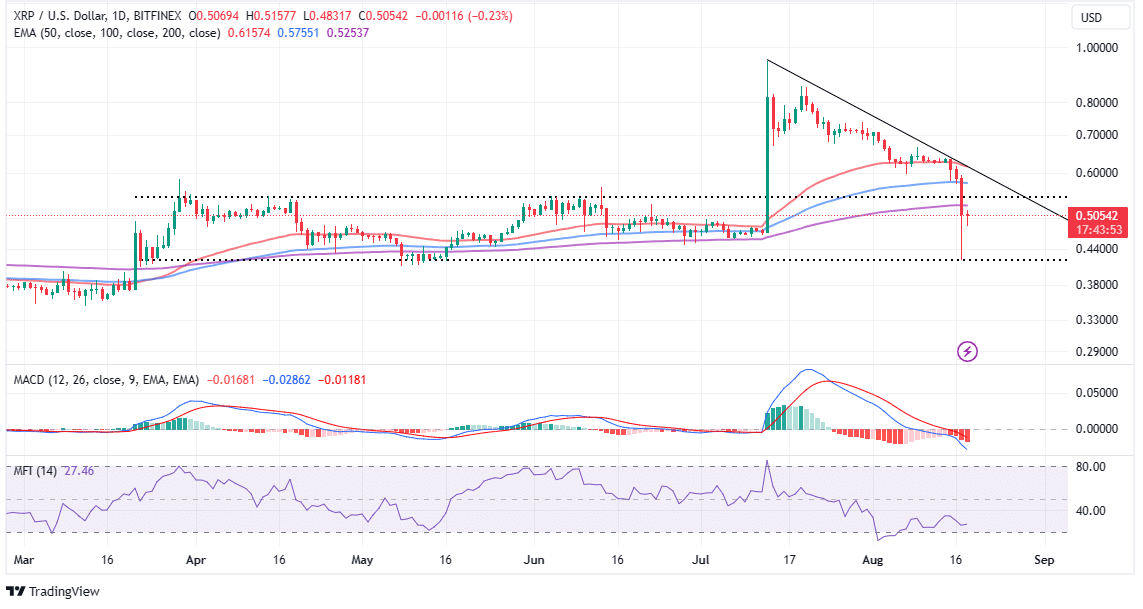Viewport: 1143px width, 609px height.
Task: Click the purple lightning event icon
Action: click(967, 350)
